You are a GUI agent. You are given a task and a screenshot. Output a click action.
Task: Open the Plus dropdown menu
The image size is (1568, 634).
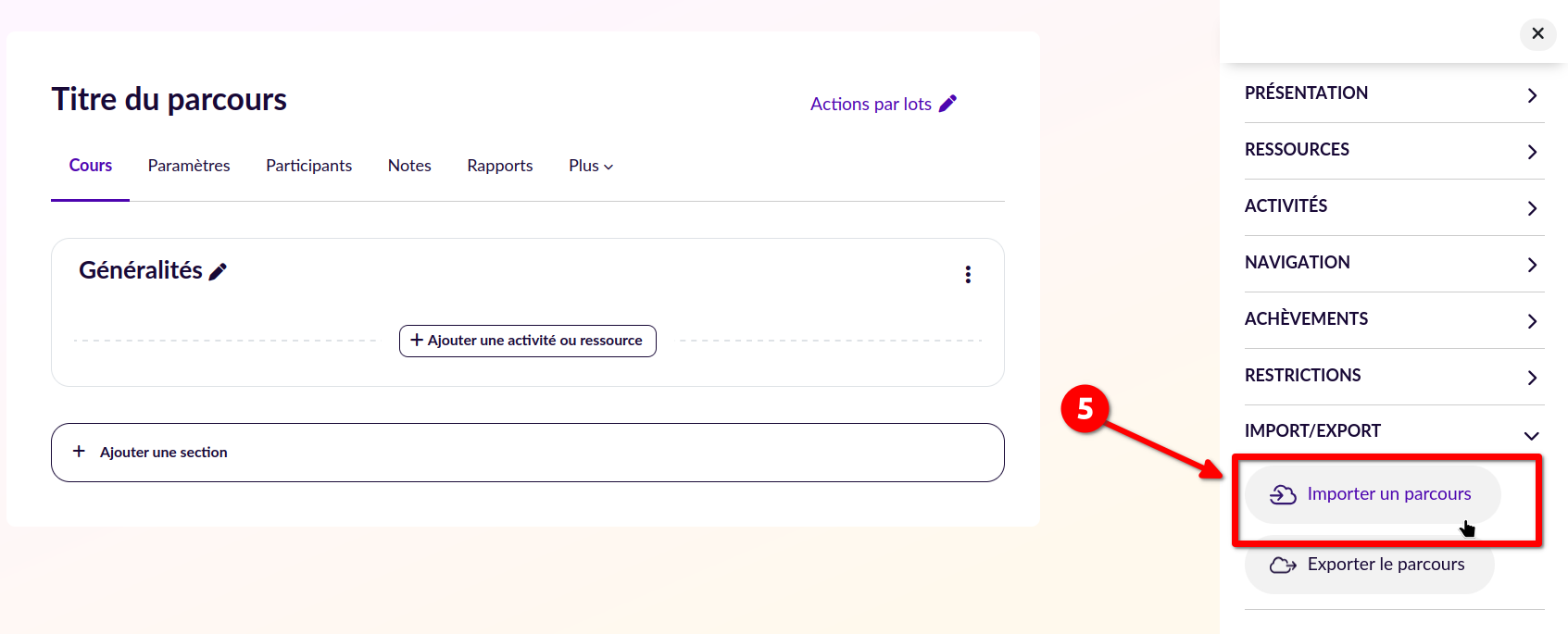591,166
